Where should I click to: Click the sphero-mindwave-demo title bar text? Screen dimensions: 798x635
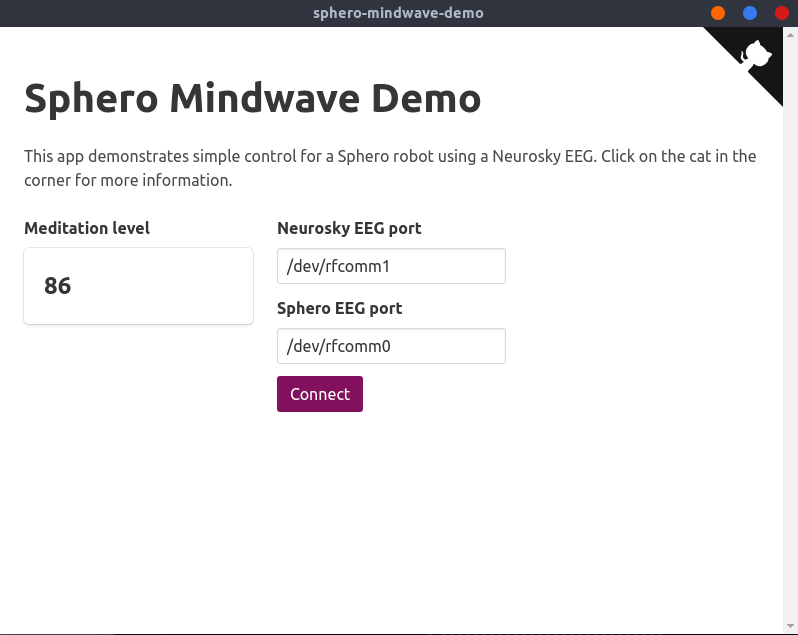click(398, 13)
